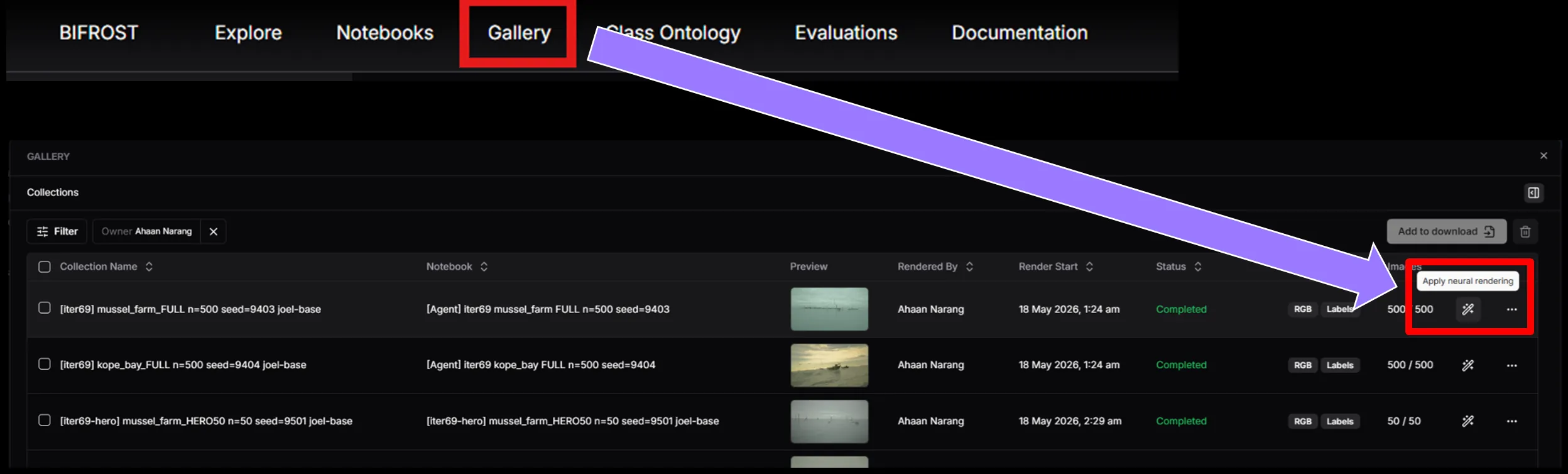Image resolution: width=1568 pixels, height=474 pixels.
Task: Click the Add to download button
Action: point(1446,231)
